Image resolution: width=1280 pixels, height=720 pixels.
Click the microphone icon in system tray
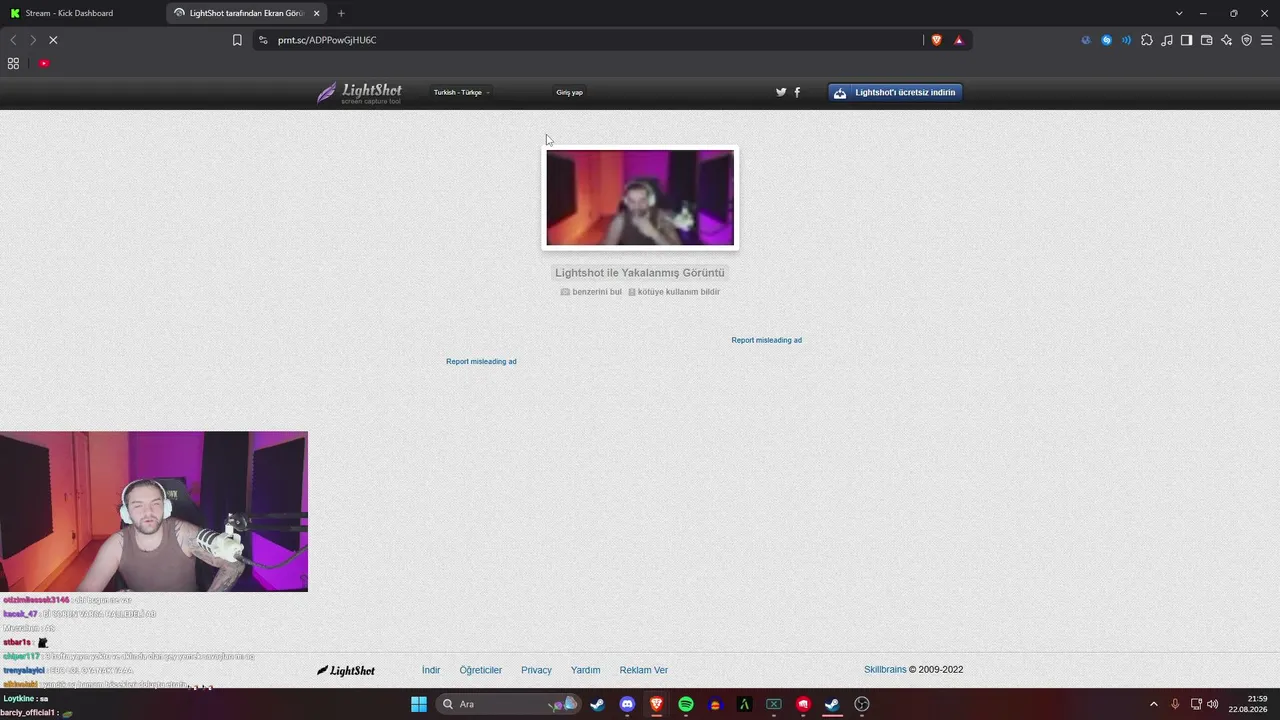click(1175, 704)
